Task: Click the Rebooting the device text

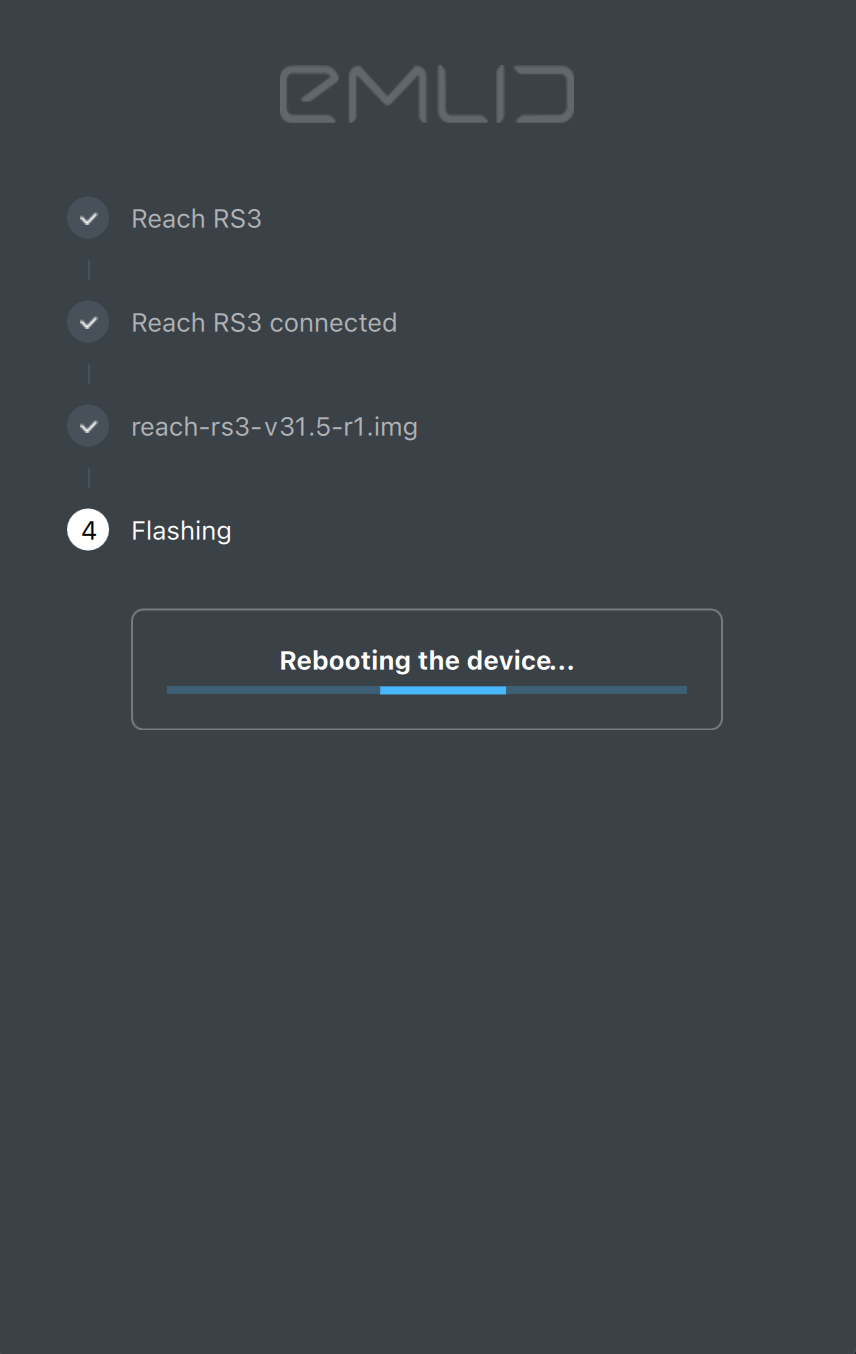Action: 426,661
